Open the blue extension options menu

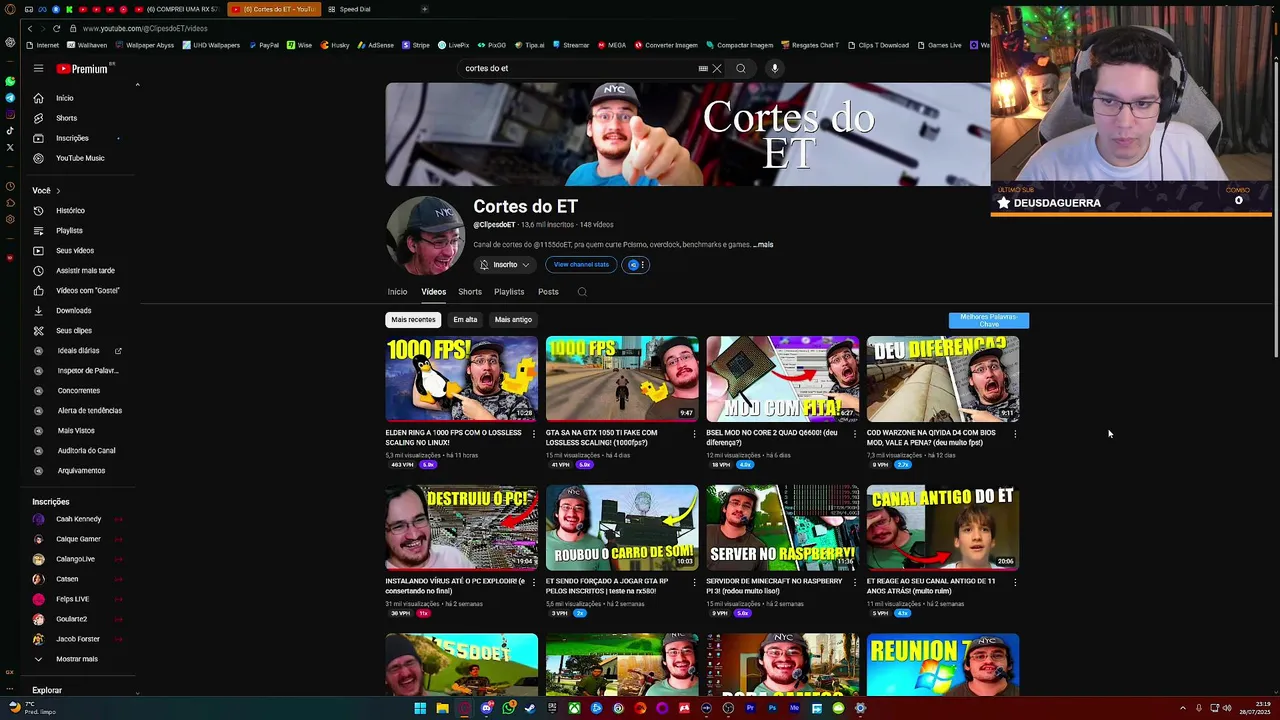(637, 265)
